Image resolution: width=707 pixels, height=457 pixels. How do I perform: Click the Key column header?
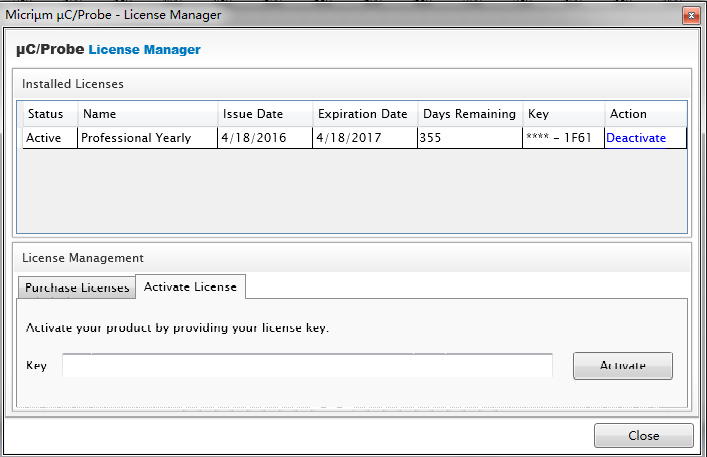point(564,114)
